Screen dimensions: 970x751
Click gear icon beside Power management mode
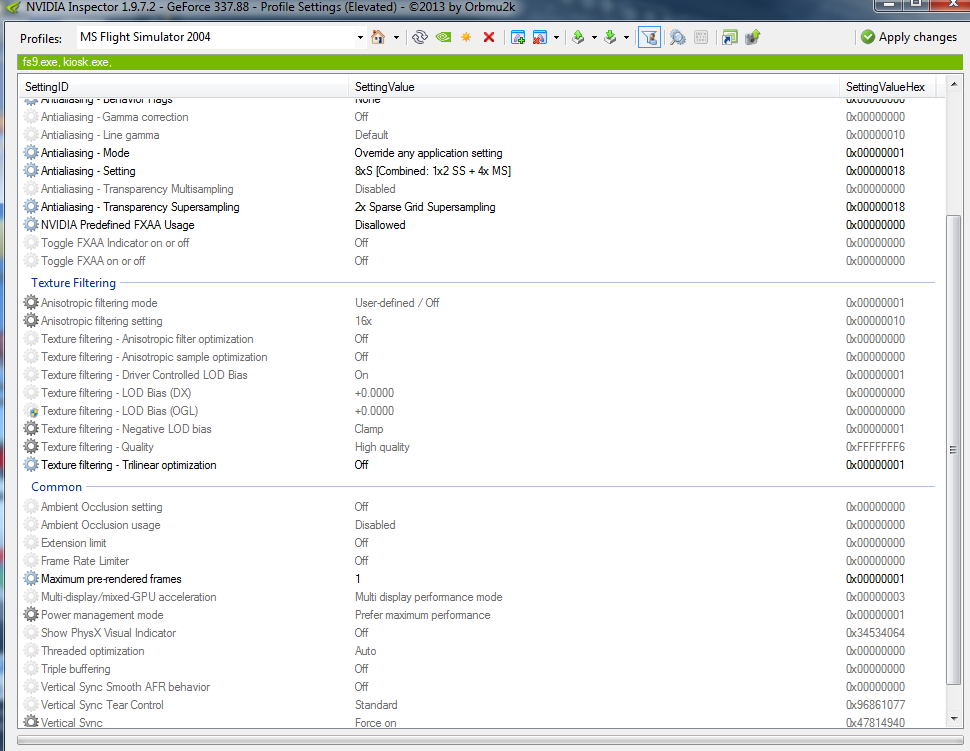[31, 615]
